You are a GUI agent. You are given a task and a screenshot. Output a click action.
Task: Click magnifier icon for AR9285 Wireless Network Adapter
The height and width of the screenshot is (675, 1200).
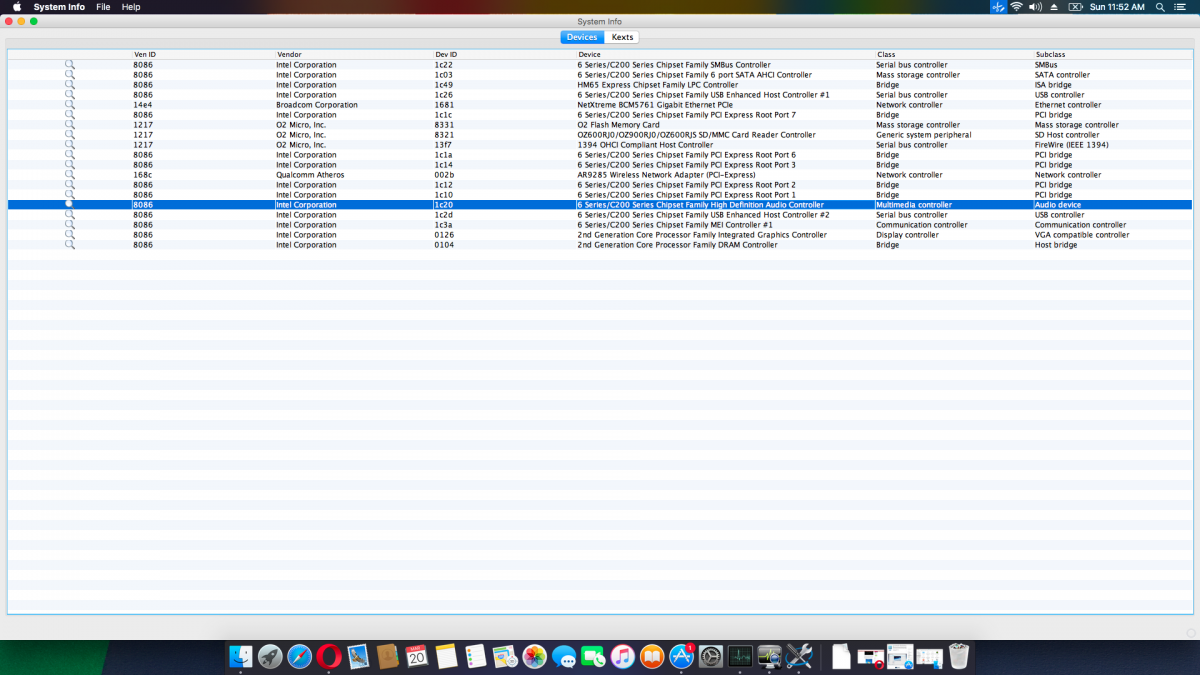[70, 175]
